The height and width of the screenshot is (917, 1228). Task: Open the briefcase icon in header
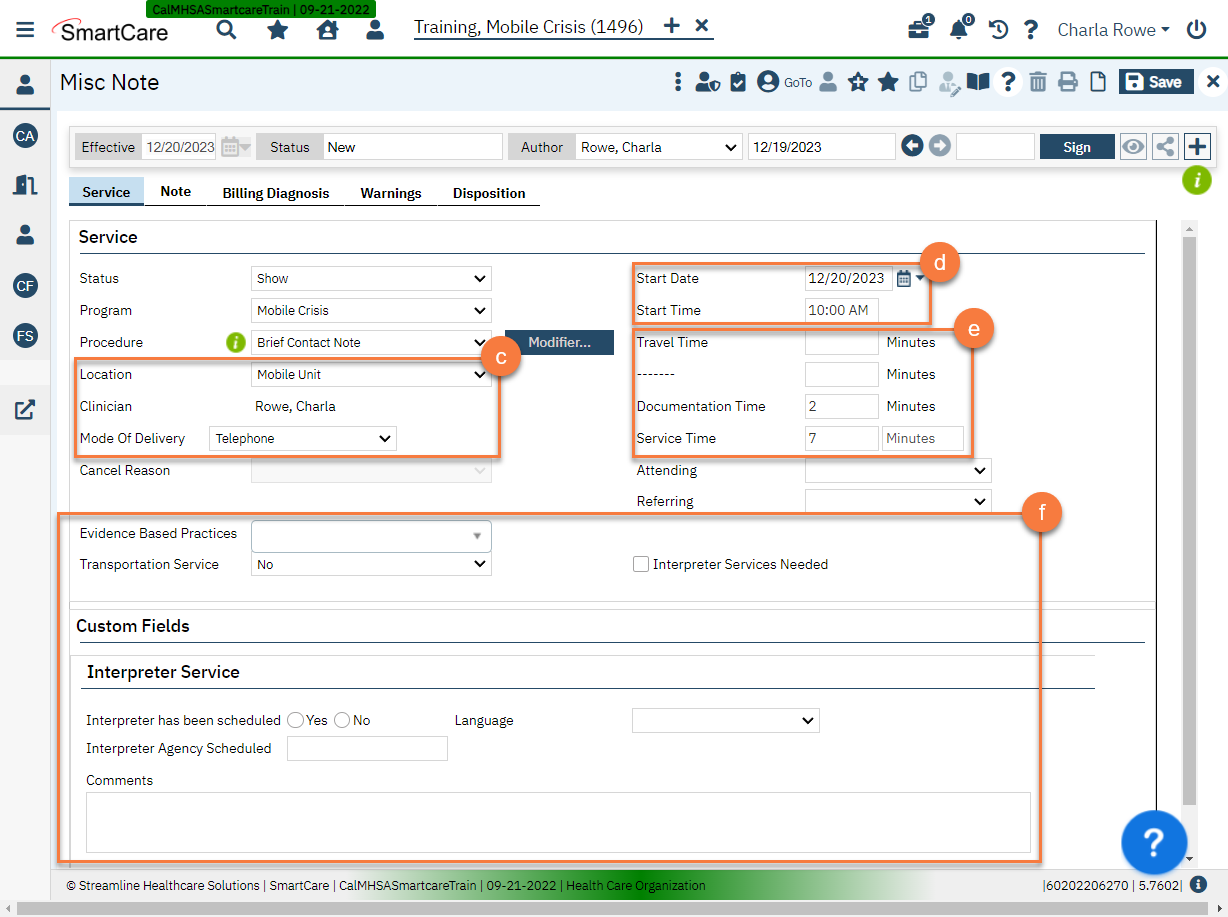coord(918,30)
